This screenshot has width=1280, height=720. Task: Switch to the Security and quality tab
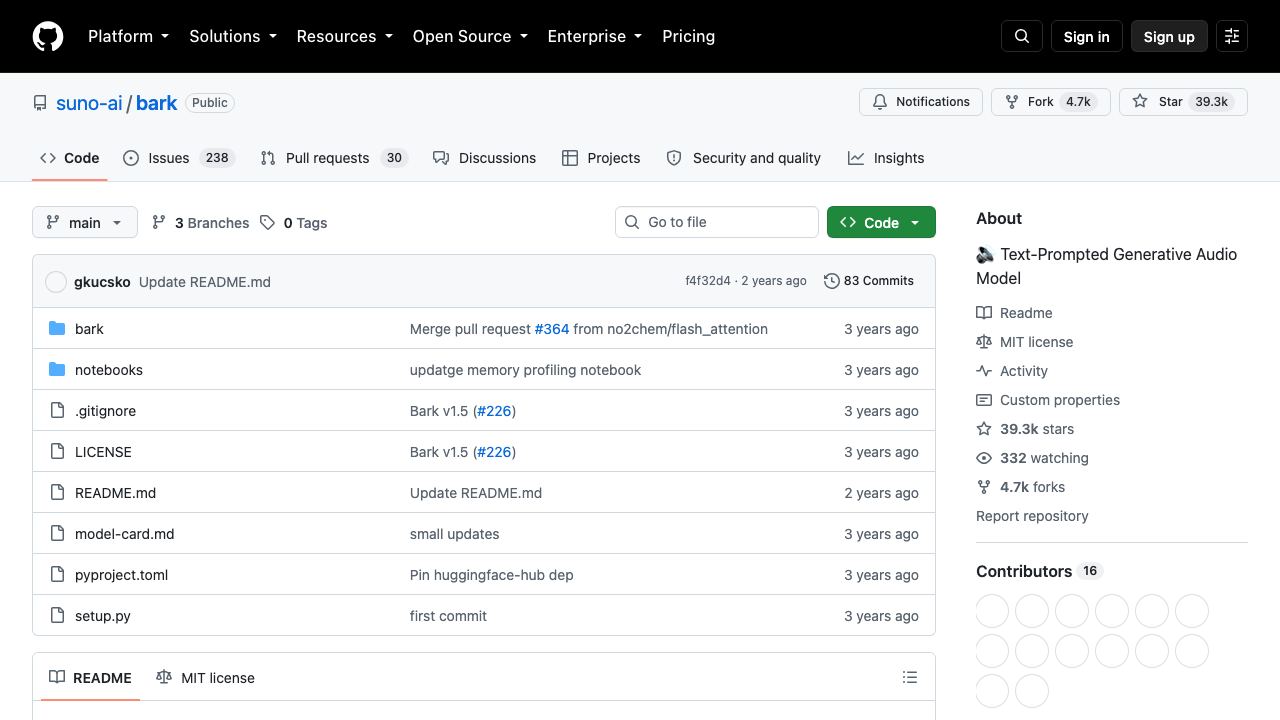pyautogui.click(x=744, y=158)
